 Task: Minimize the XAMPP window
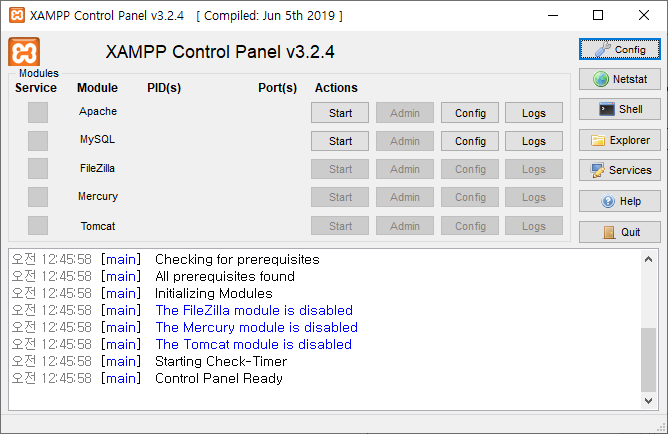(553, 15)
